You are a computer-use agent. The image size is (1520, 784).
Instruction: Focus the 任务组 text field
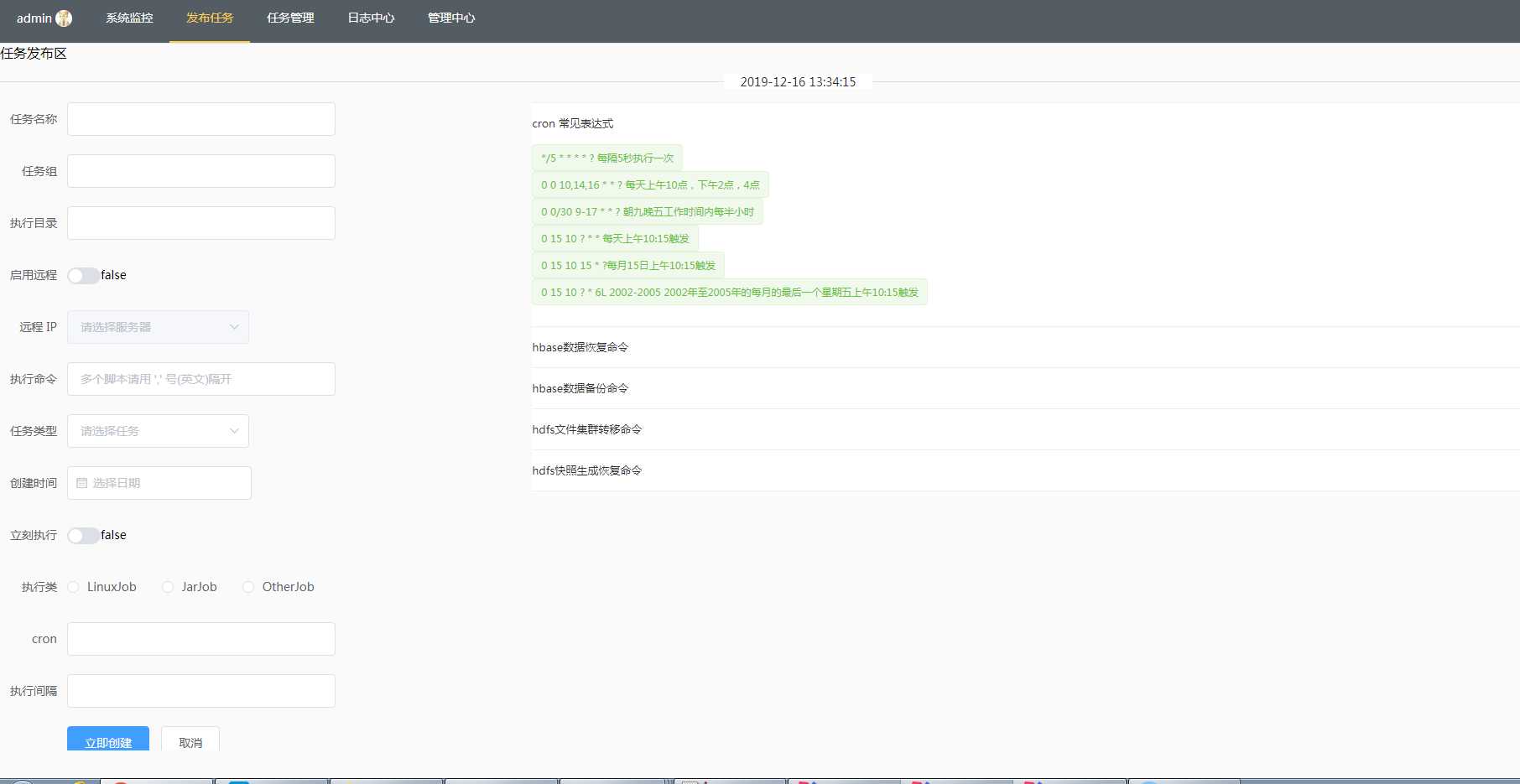click(201, 171)
